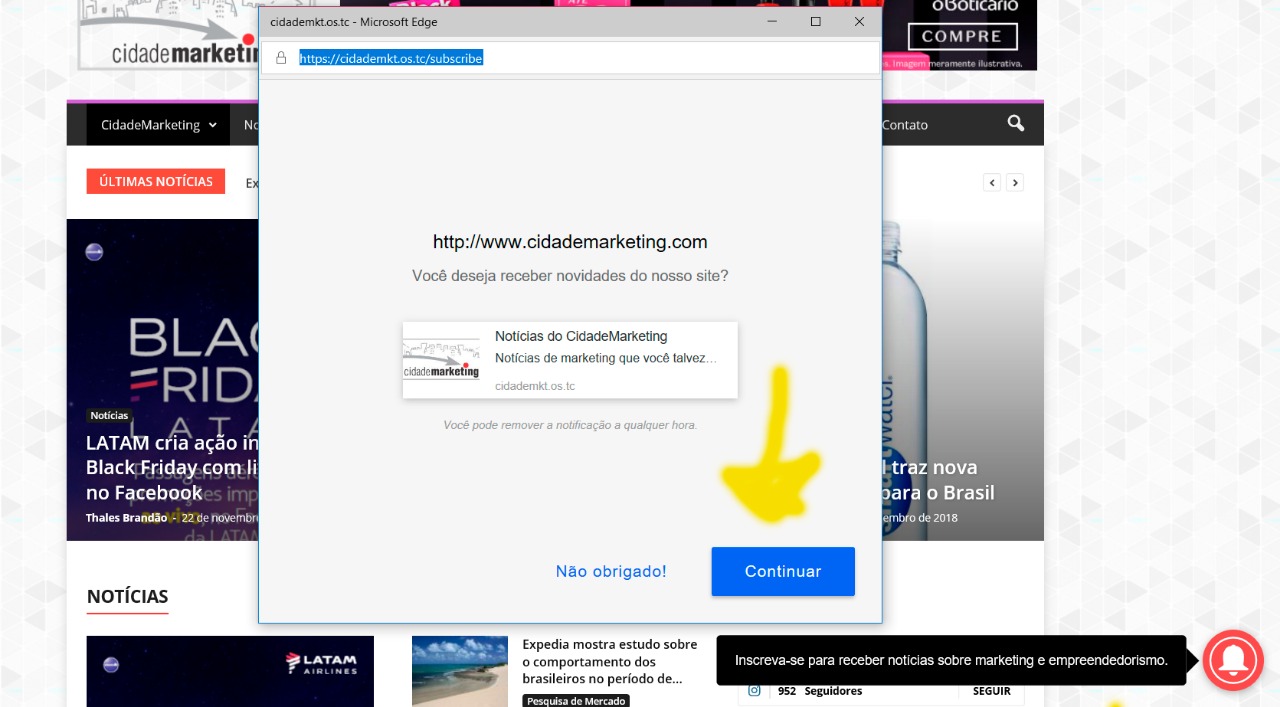This screenshot has width=1280, height=707.
Task: Open the Contato menu item
Action: (905, 125)
